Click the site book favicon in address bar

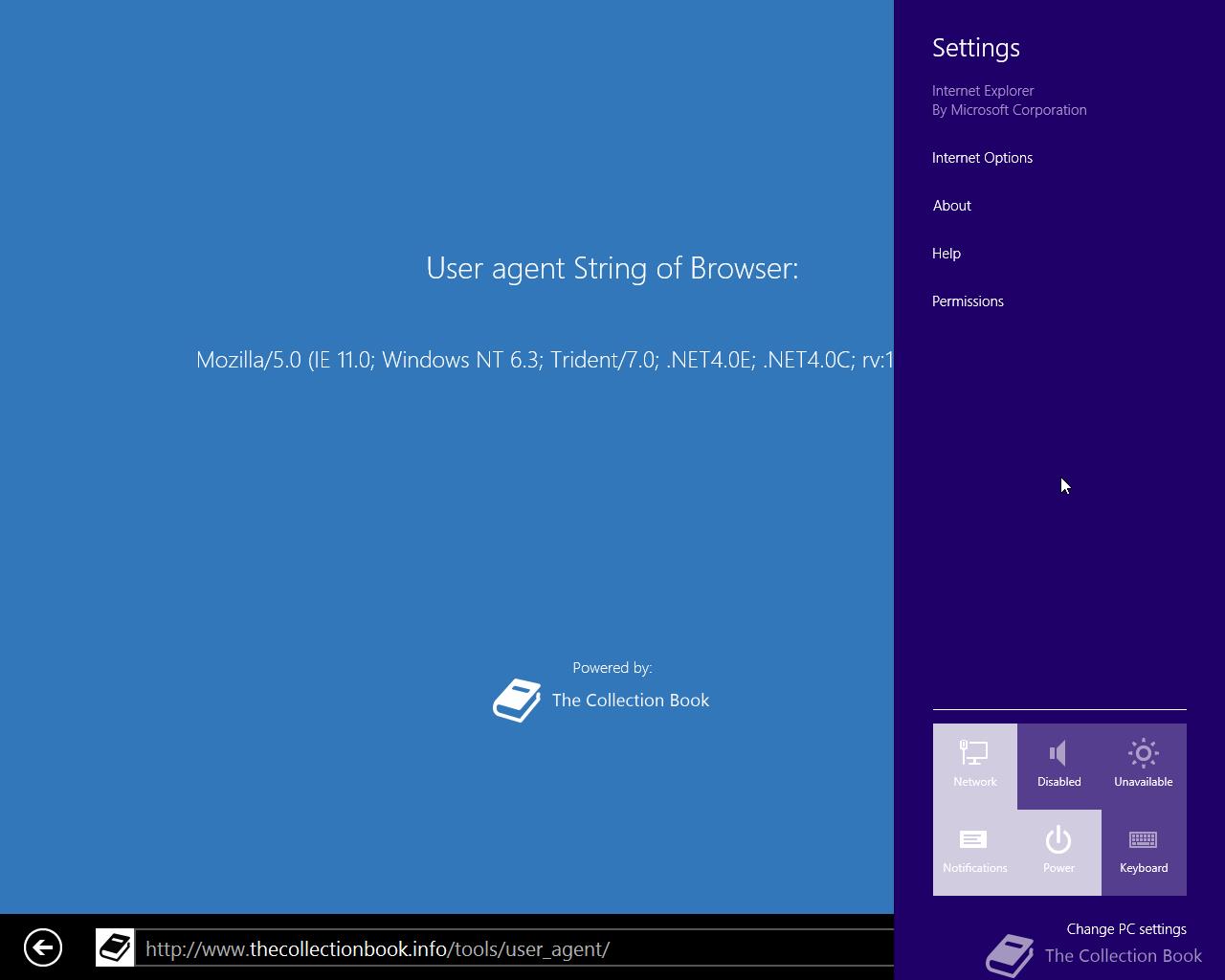pyautogui.click(x=115, y=947)
